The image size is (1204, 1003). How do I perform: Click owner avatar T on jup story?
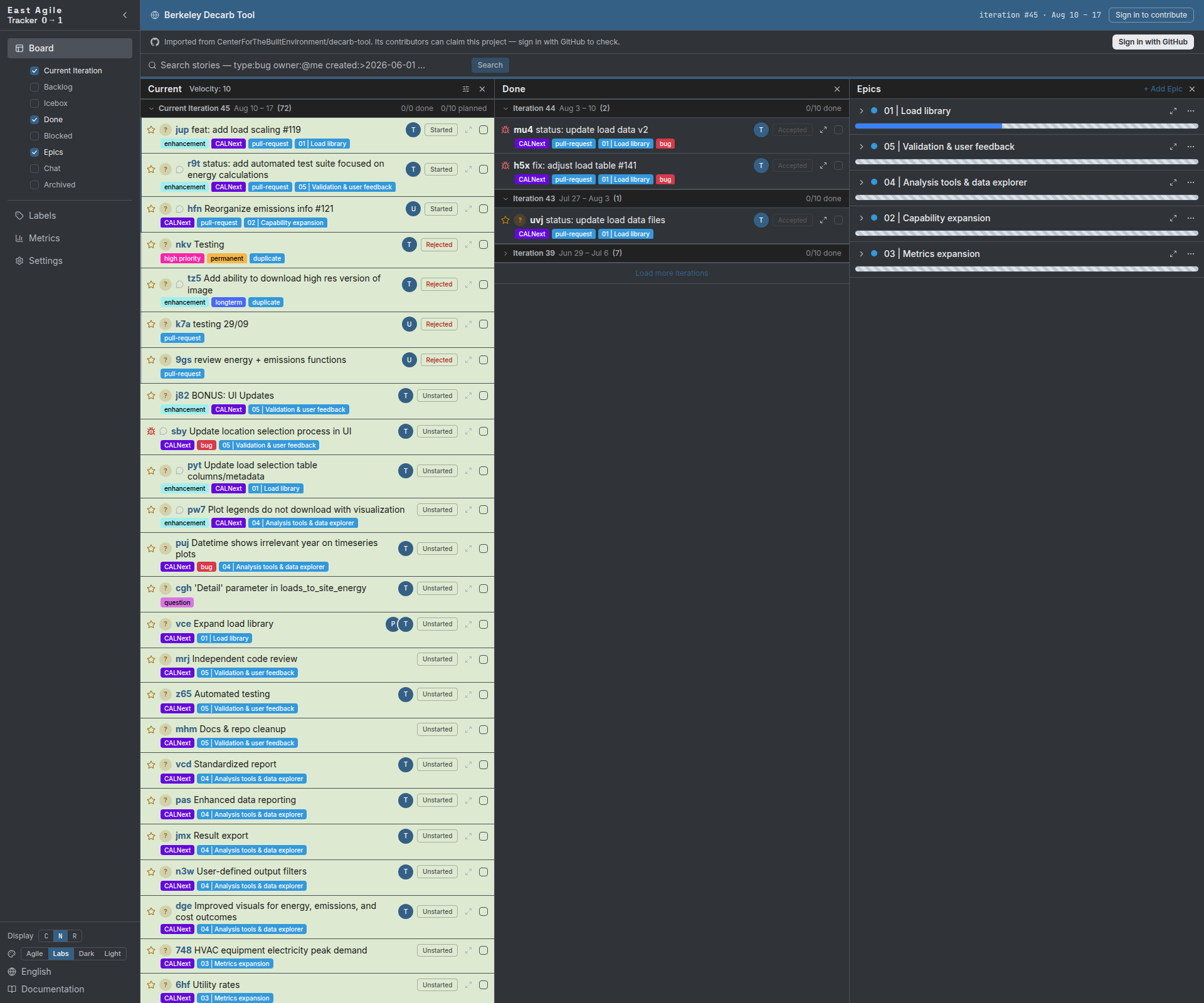point(413,130)
